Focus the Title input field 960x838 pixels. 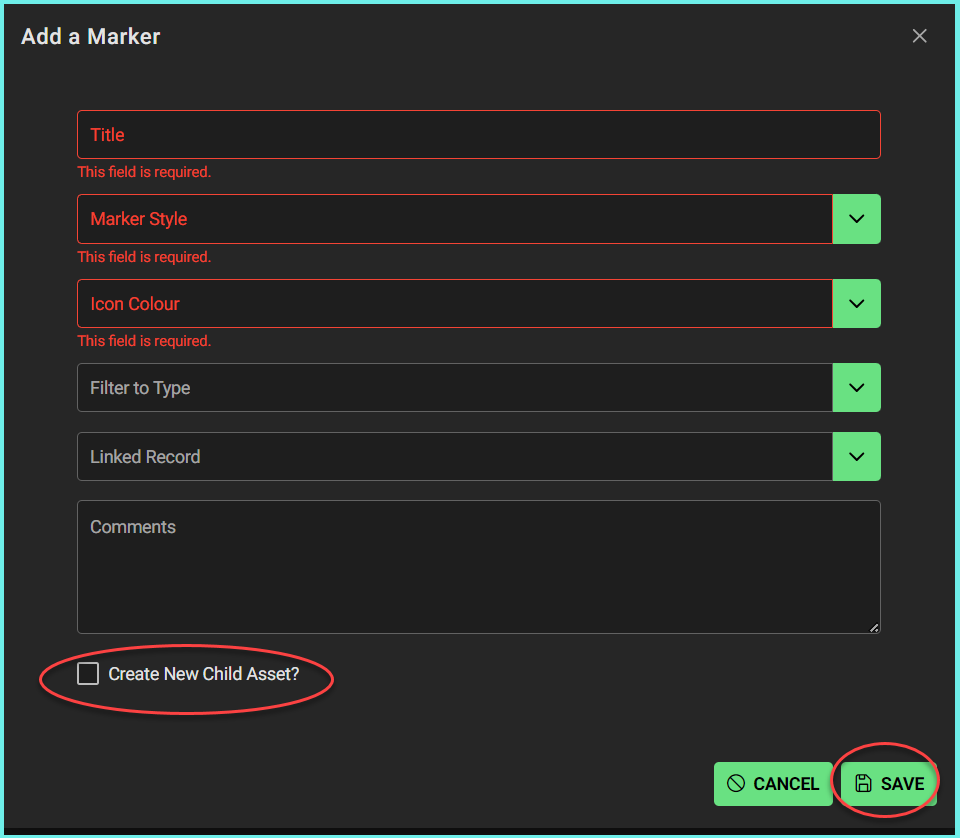[x=478, y=135]
